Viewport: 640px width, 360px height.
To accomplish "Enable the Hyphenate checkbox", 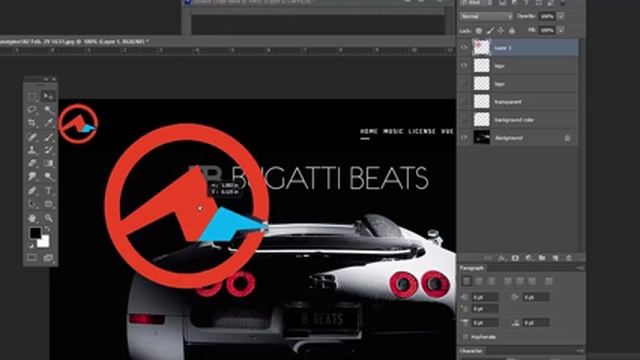I will click(465, 337).
